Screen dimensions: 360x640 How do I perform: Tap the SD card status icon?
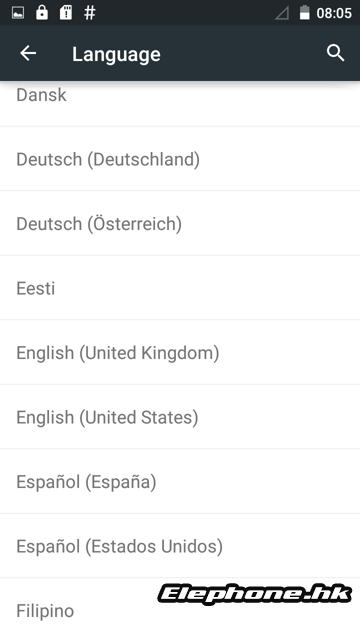[x=66, y=13]
